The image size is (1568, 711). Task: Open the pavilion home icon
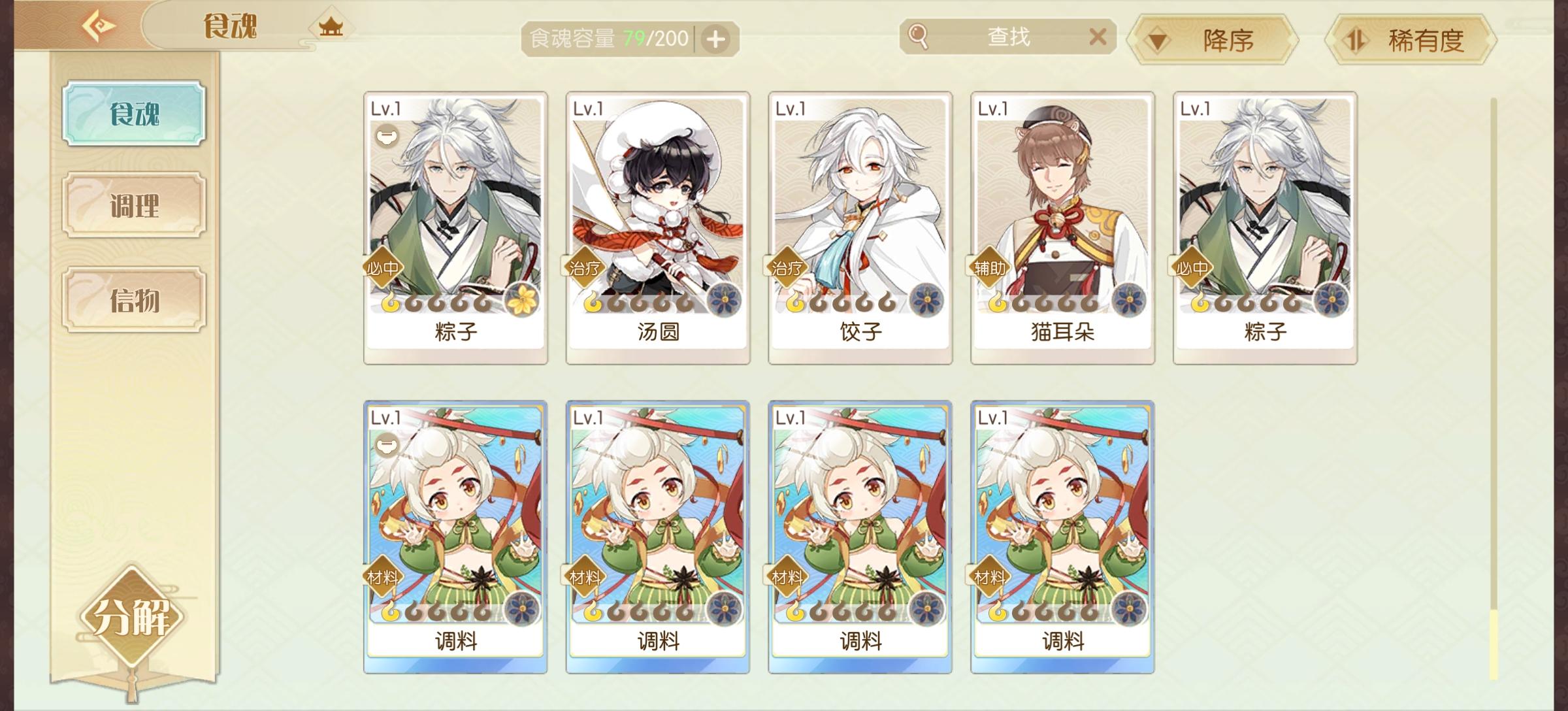[331, 27]
